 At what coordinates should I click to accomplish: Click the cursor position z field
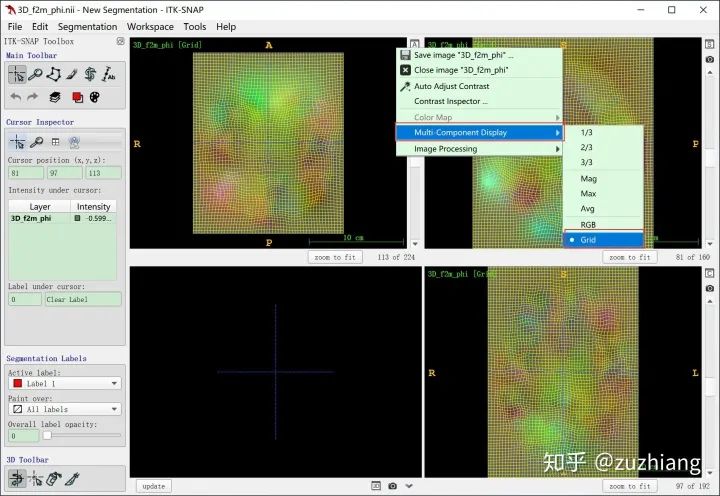click(103, 173)
